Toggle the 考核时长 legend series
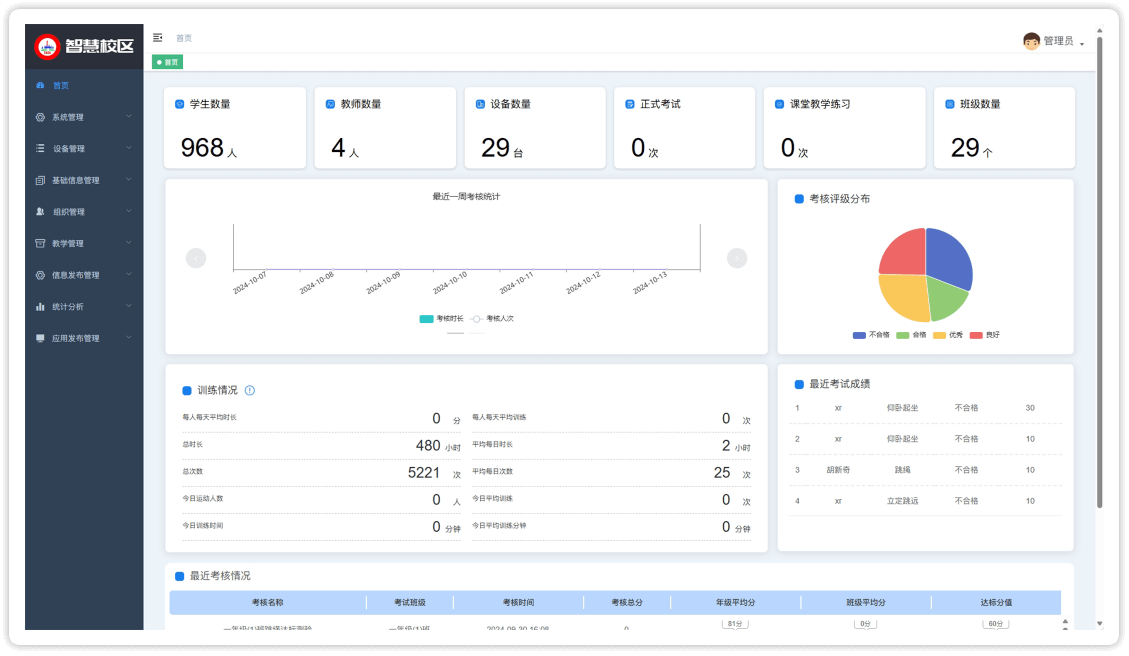The height and width of the screenshot is (656, 1129). click(441, 319)
